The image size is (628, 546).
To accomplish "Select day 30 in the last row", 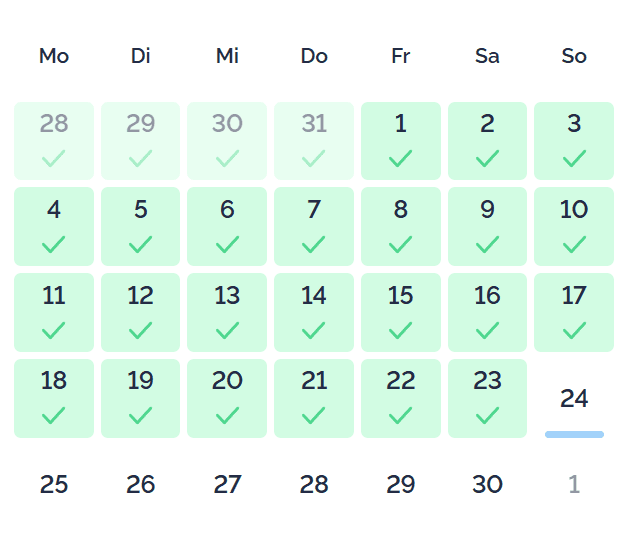I will point(487,484).
